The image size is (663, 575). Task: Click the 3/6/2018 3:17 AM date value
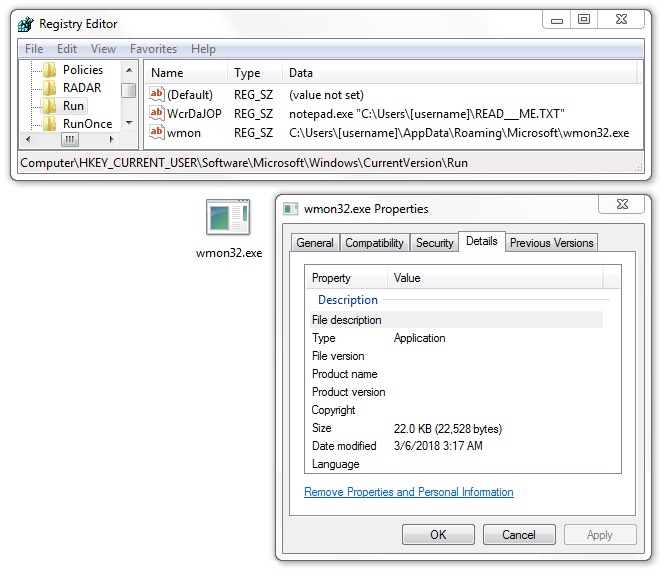click(438, 446)
